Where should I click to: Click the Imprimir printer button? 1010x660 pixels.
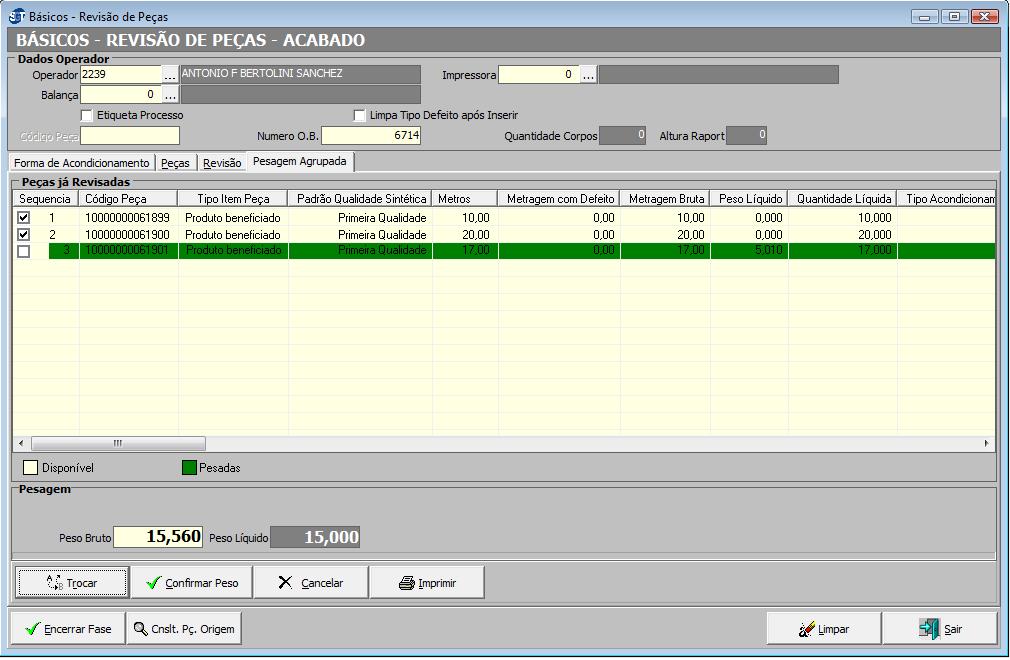coord(427,582)
